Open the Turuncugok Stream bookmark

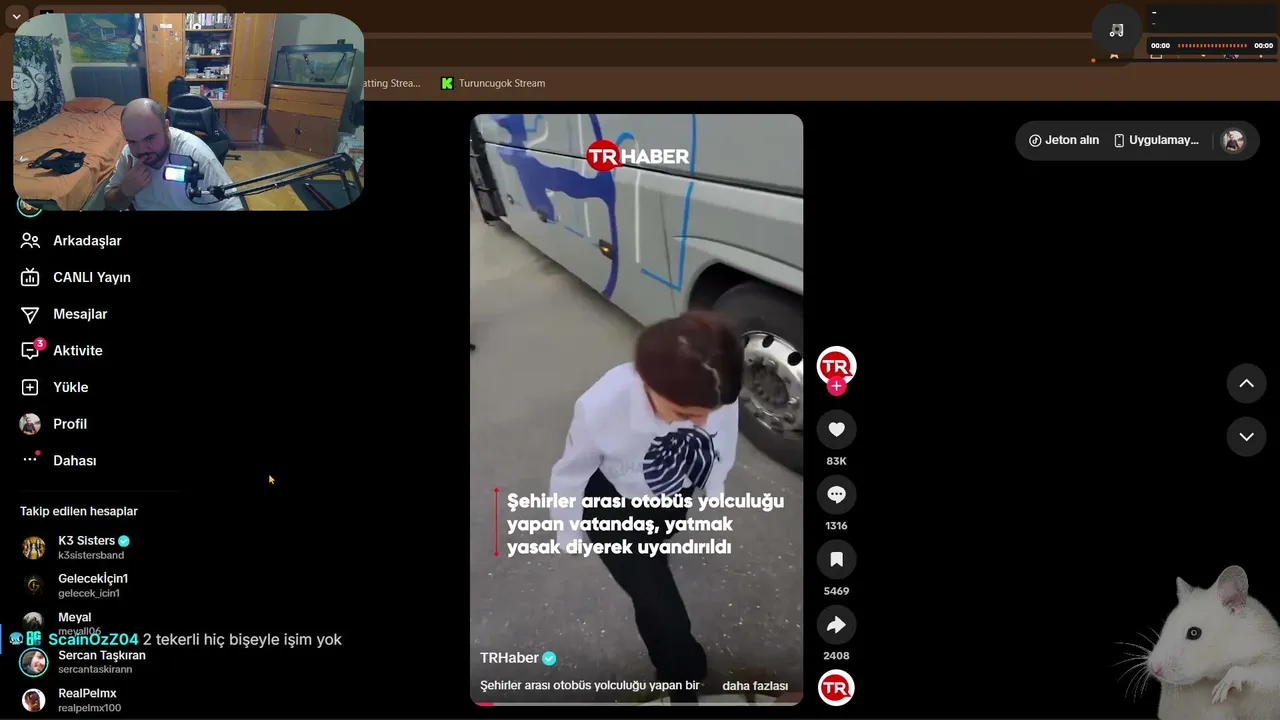tap(493, 83)
